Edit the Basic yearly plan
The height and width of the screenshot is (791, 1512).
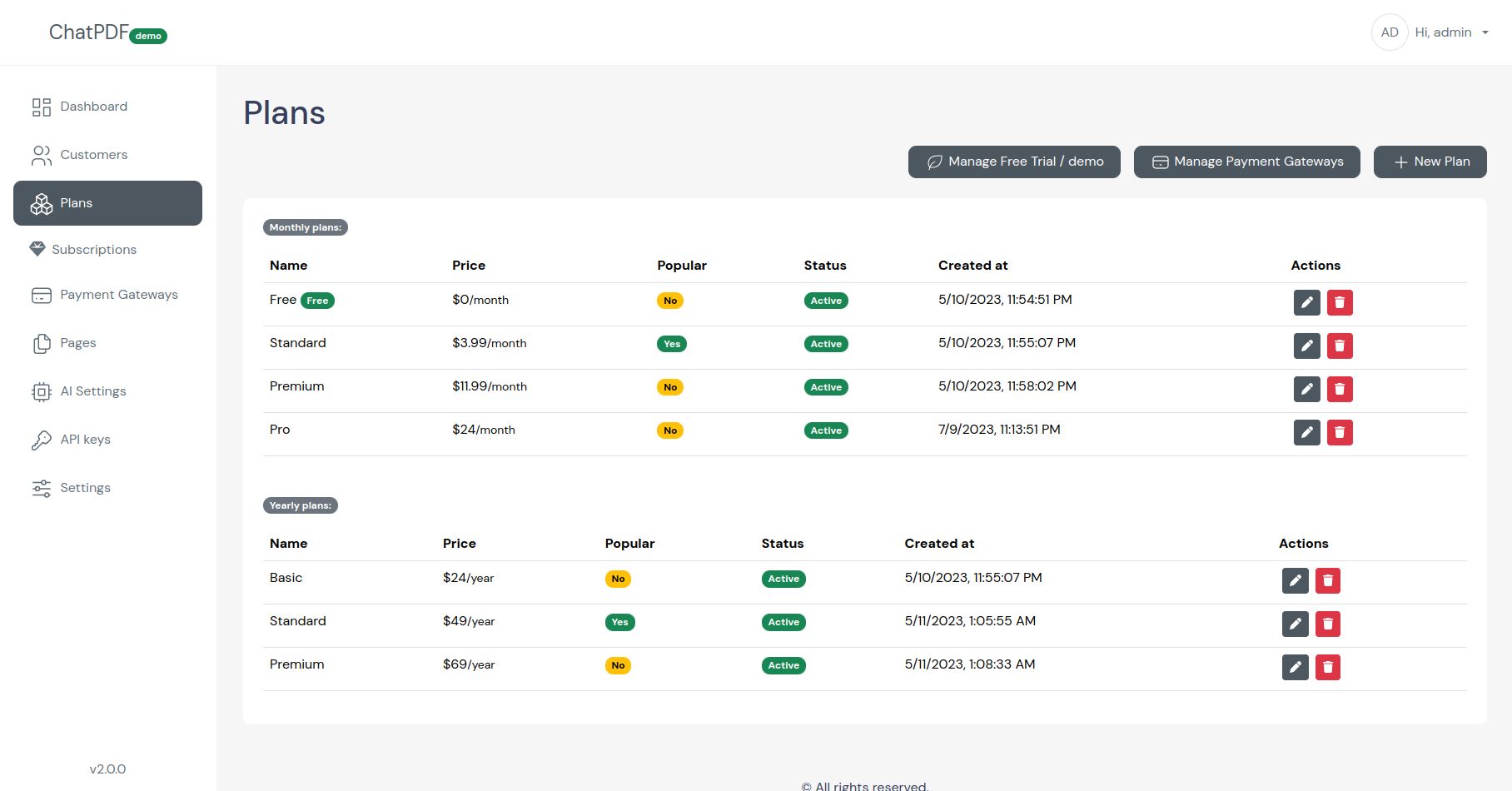click(1295, 580)
